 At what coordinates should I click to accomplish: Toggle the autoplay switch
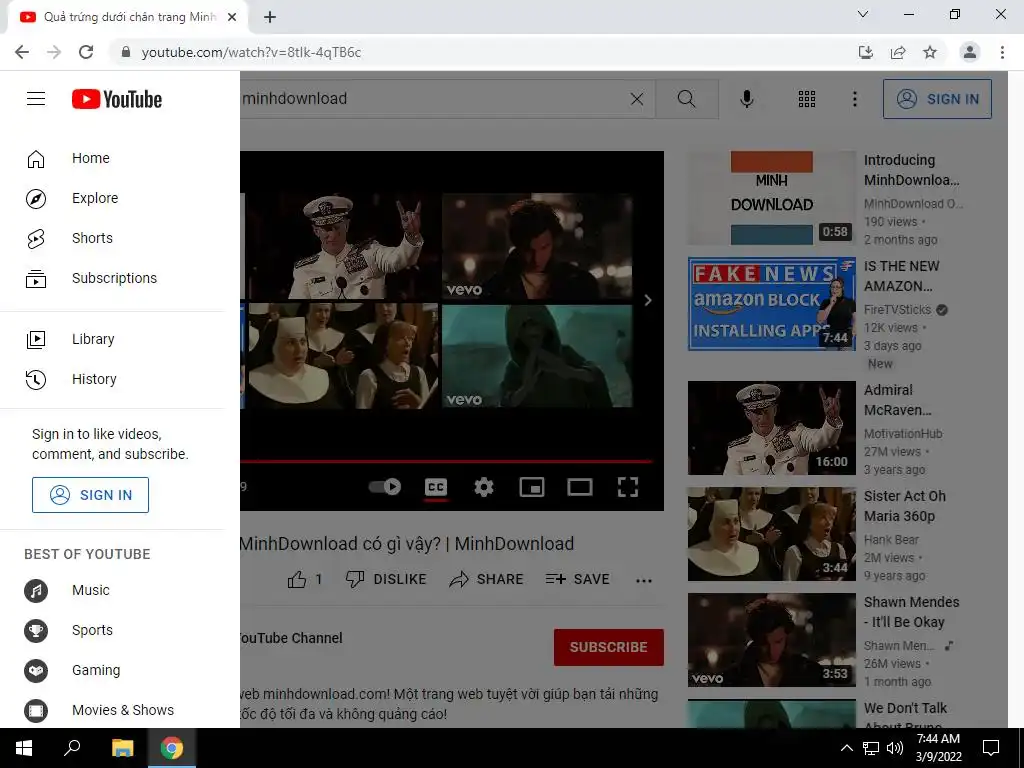point(385,487)
